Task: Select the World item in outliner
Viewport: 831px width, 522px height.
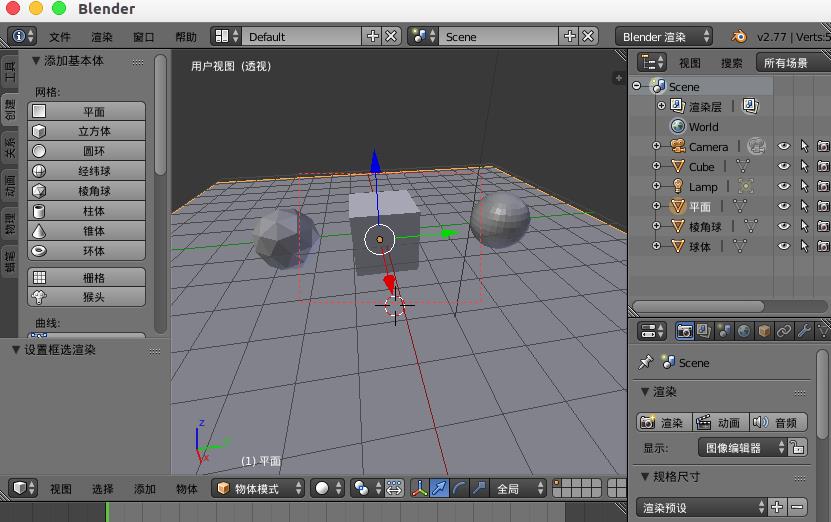Action: point(703,127)
